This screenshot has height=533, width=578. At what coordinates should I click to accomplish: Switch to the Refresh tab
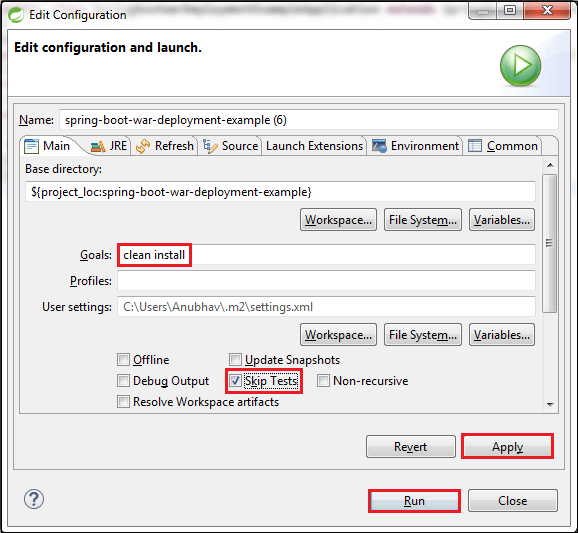165,146
